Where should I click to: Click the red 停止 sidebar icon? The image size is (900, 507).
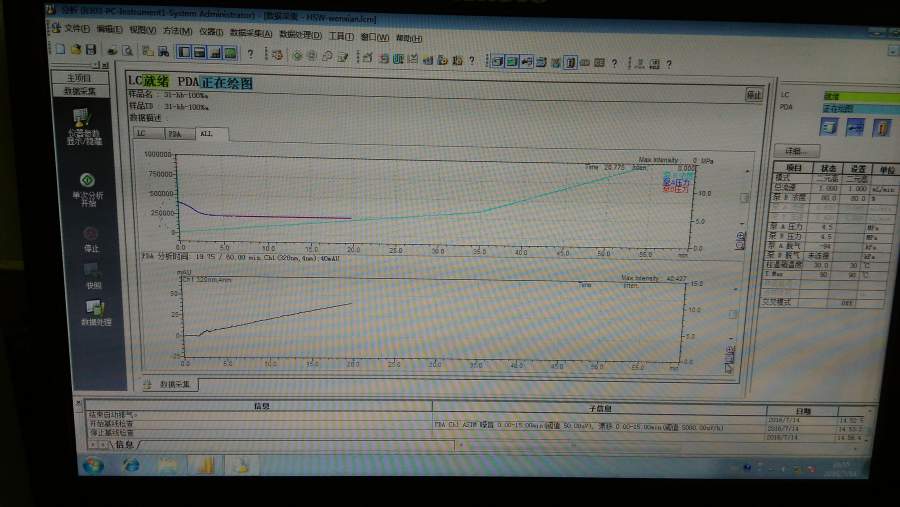coord(91,239)
